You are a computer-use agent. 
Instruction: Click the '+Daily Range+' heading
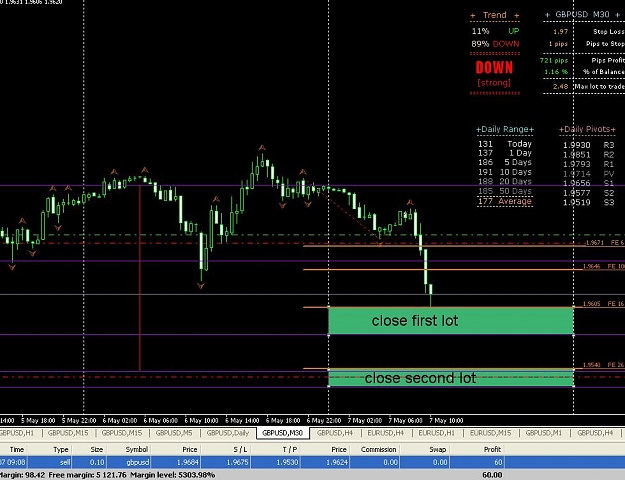point(505,129)
